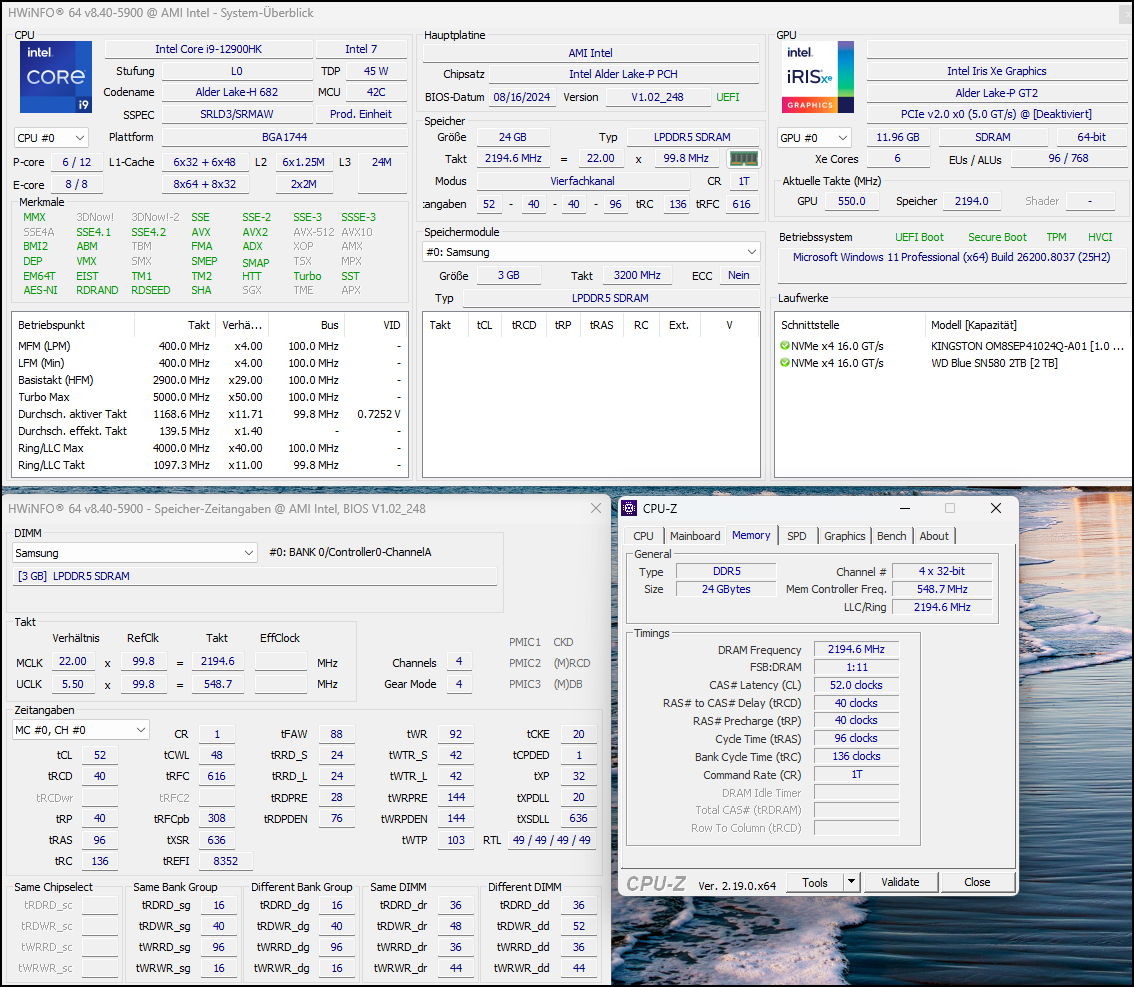Click the Secure Boot status label

click(x=997, y=237)
